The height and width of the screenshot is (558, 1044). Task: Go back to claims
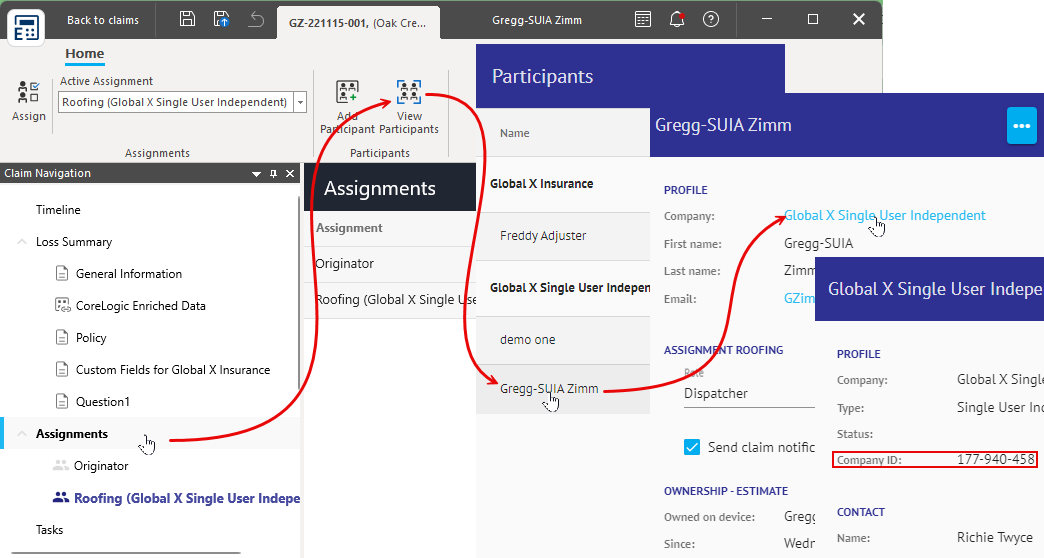(103, 20)
